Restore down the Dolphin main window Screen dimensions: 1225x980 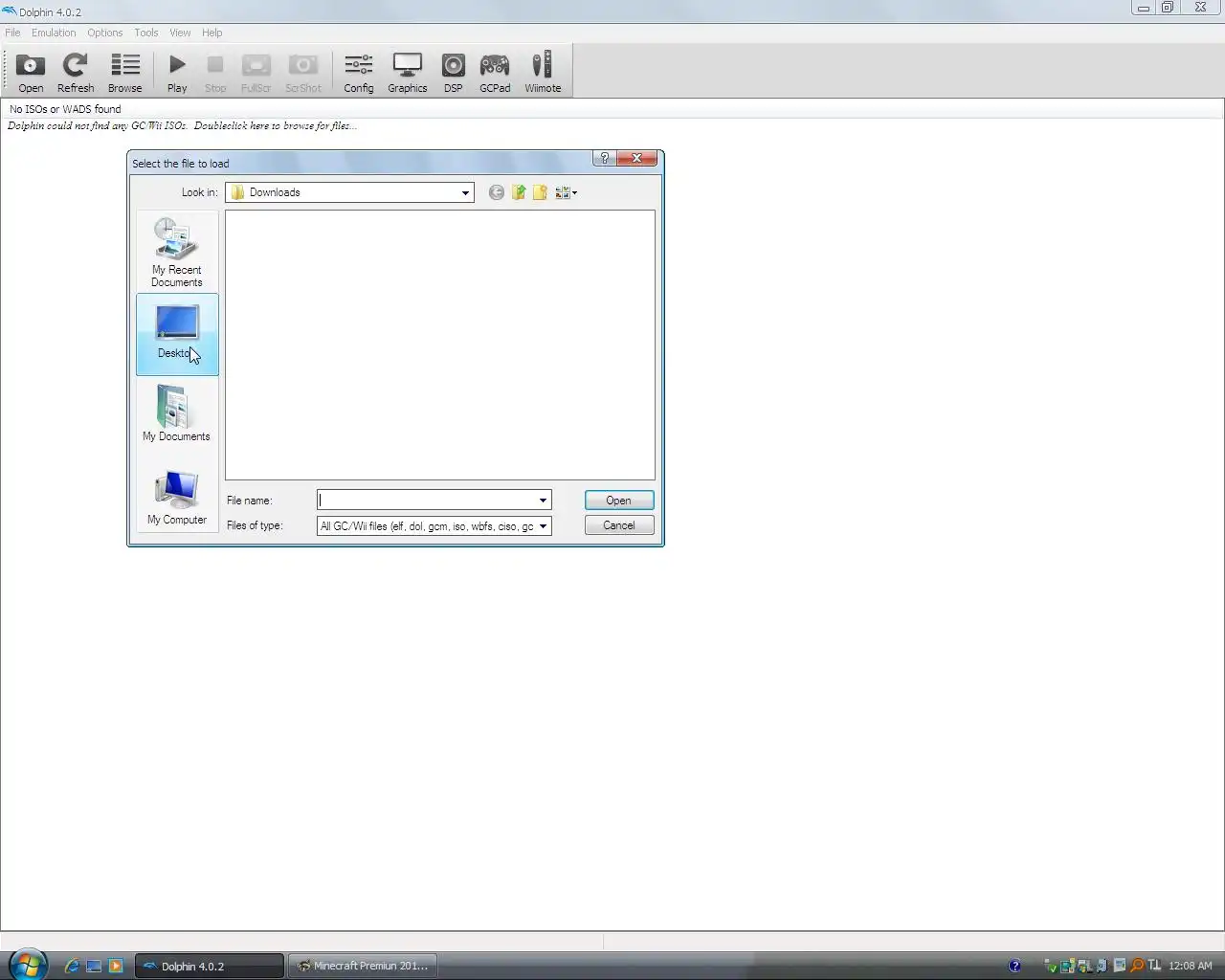coord(1168,8)
